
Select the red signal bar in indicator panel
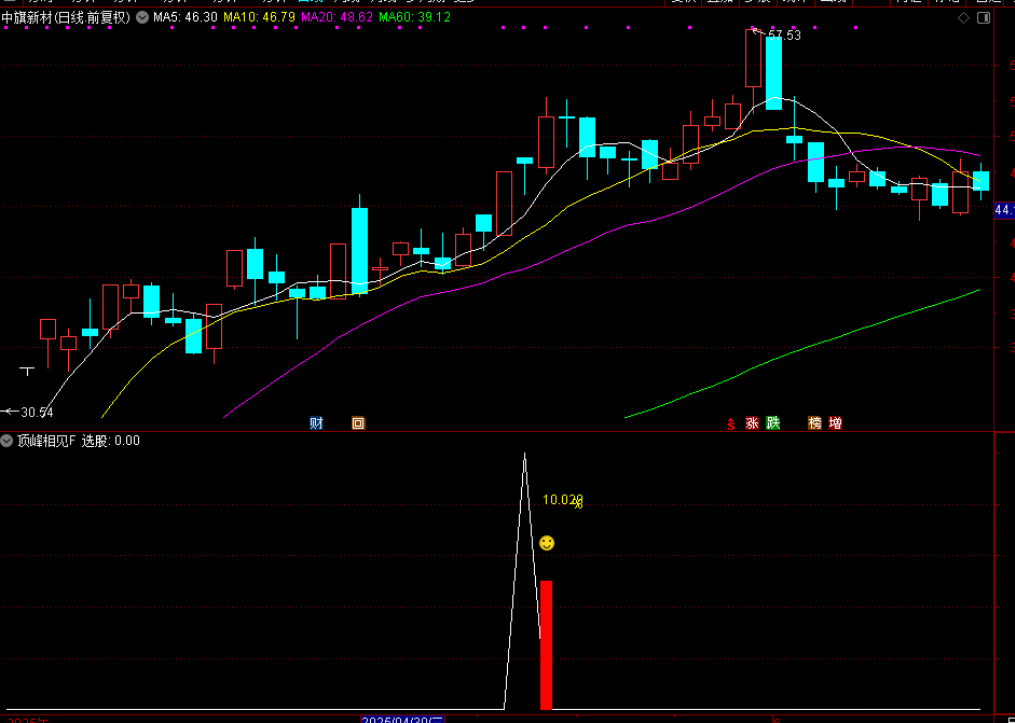[x=546, y=645]
